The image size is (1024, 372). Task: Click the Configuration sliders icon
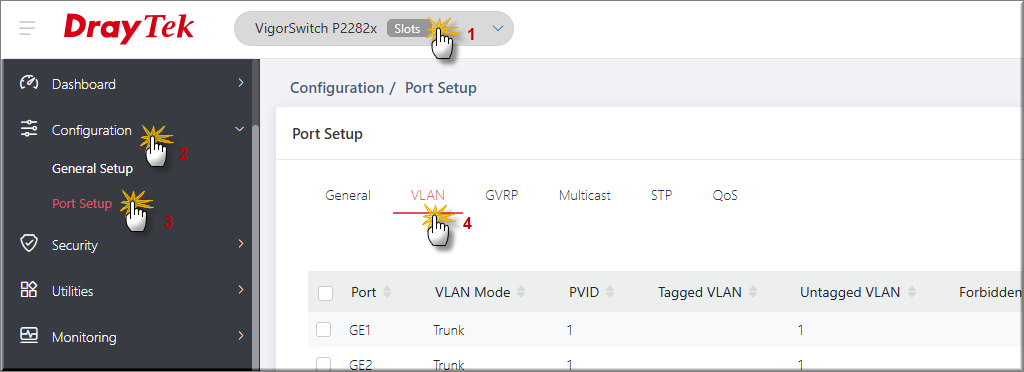(x=29, y=129)
